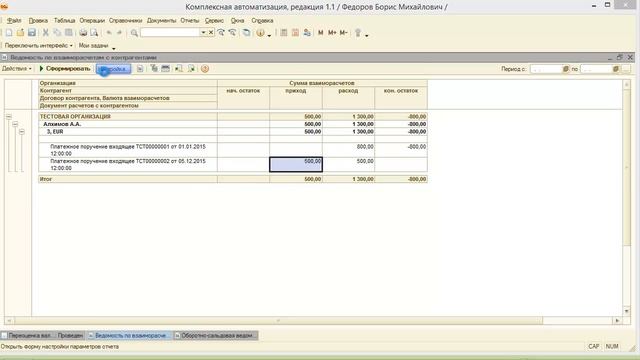Click the main toolbar search input field
640x360 pixels.
(170, 33)
